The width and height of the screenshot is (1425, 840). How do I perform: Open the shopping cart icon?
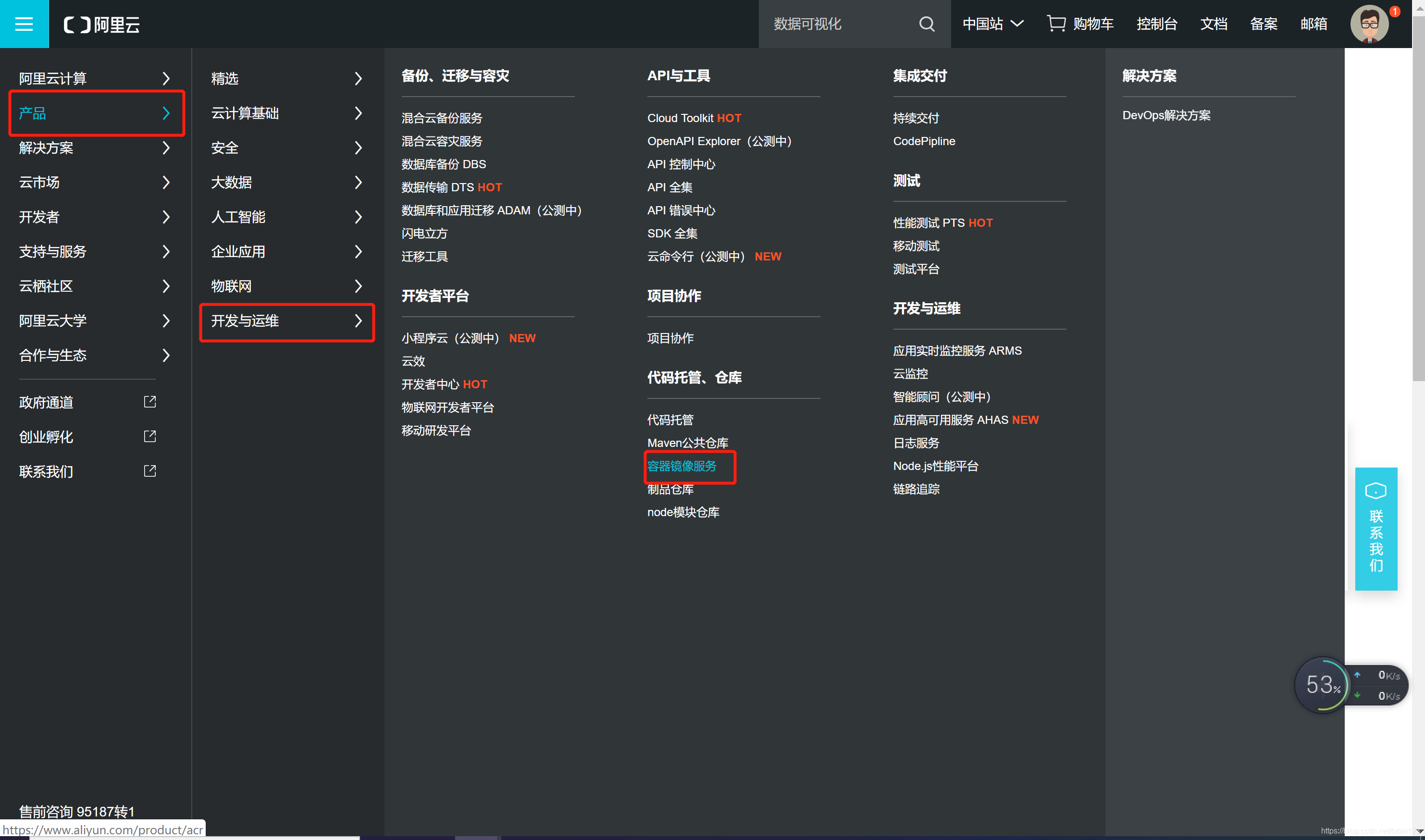tap(1056, 24)
